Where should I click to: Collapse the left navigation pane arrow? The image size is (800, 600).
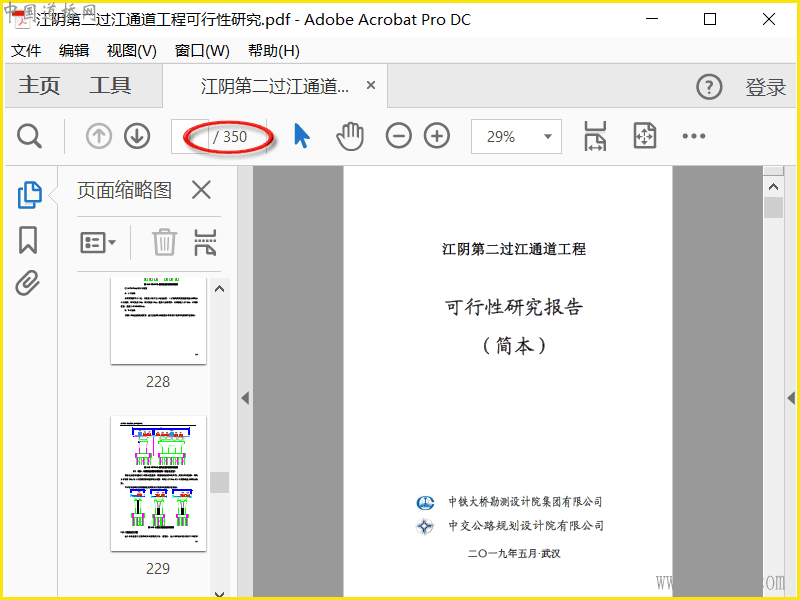[245, 398]
